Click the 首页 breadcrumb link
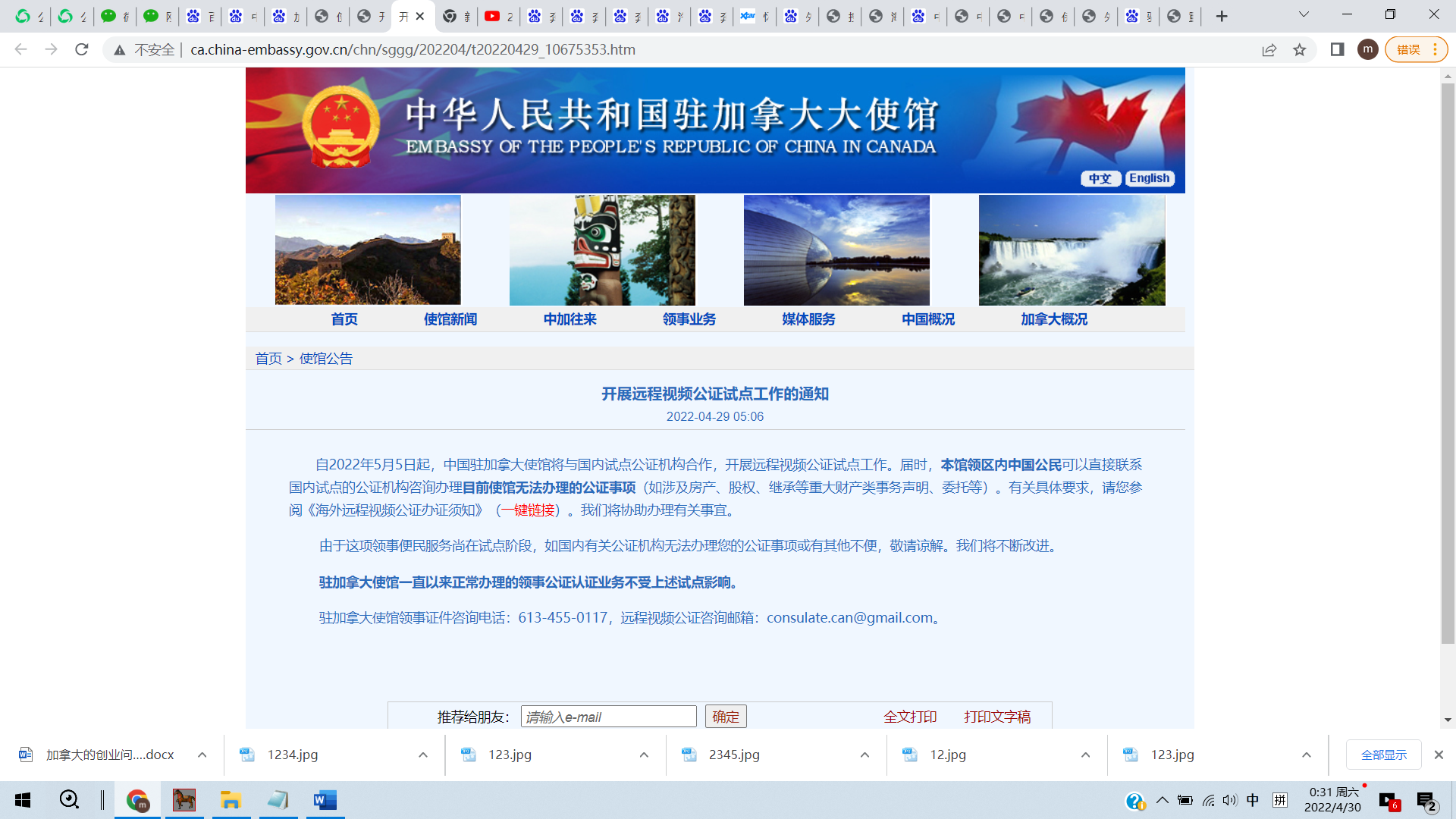The image size is (1456, 819). tap(268, 359)
